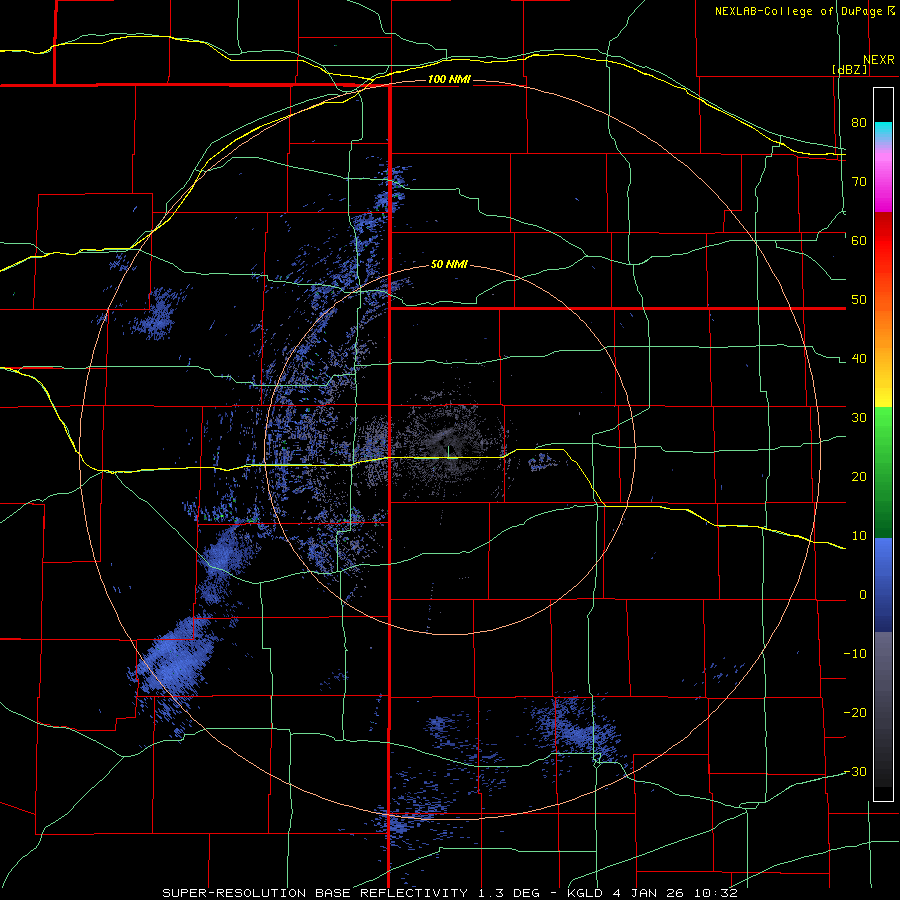Click the 60 value on the dBZ scale

coord(859,240)
